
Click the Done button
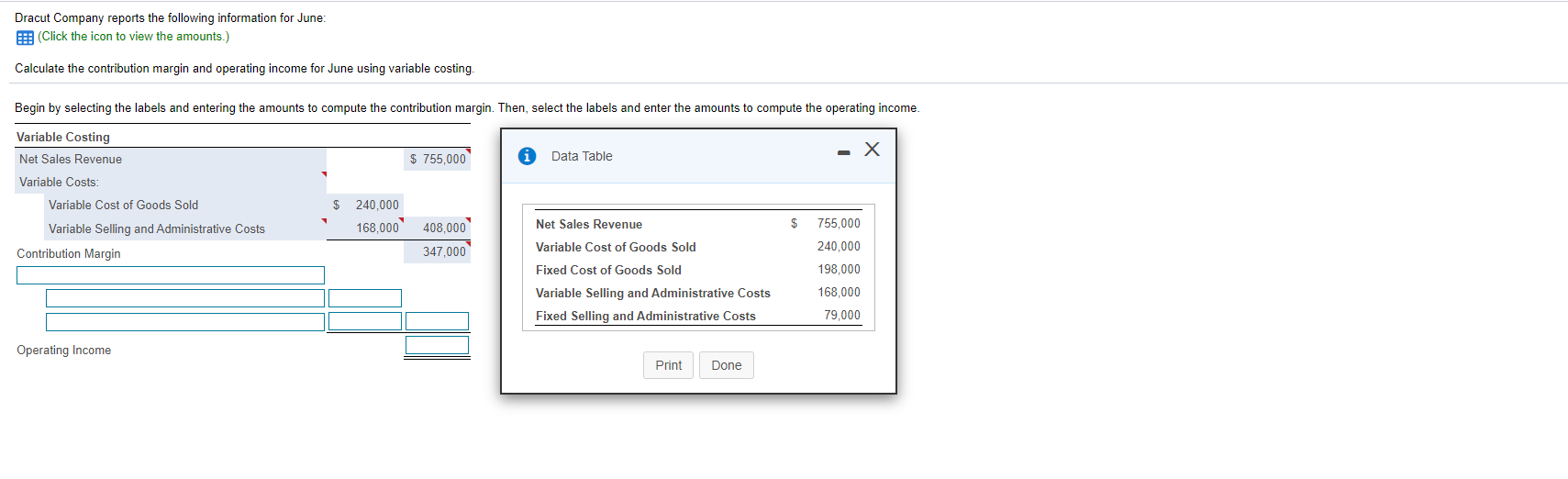tap(727, 365)
